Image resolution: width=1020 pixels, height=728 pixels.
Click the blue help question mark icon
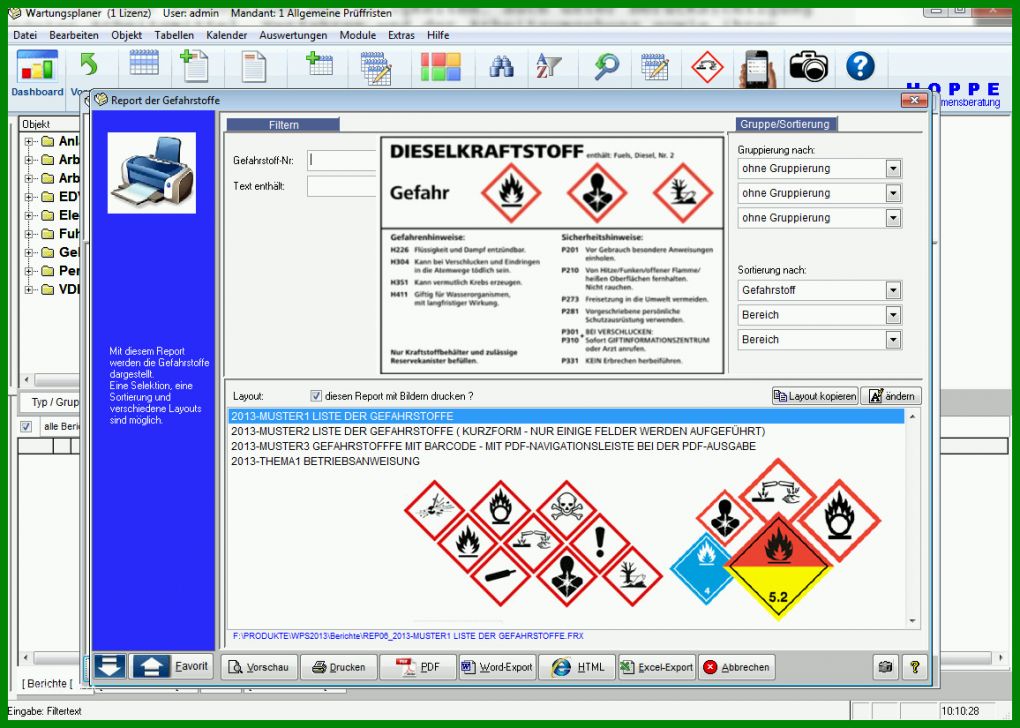tap(860, 66)
